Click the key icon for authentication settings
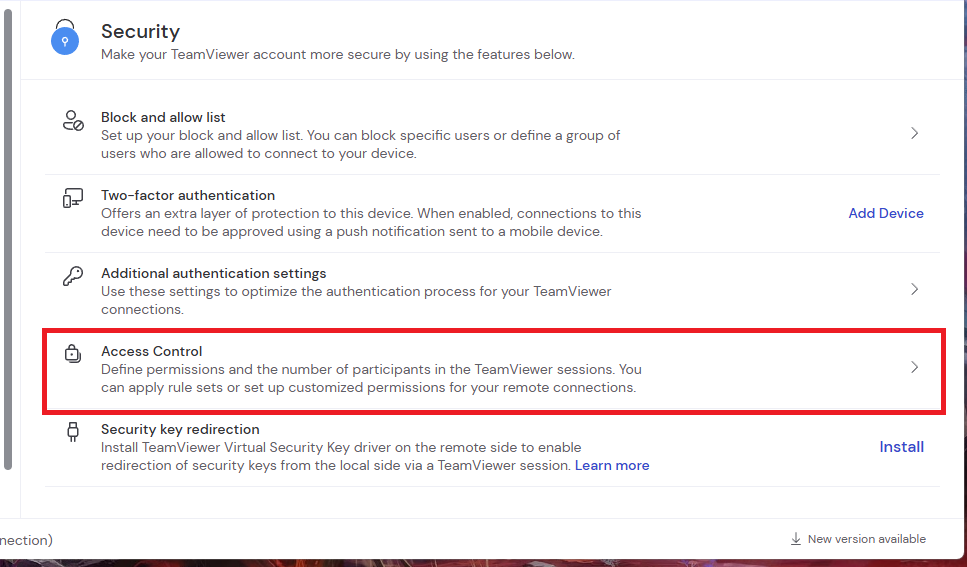Viewport: 967px width, 567px height. pos(73,276)
